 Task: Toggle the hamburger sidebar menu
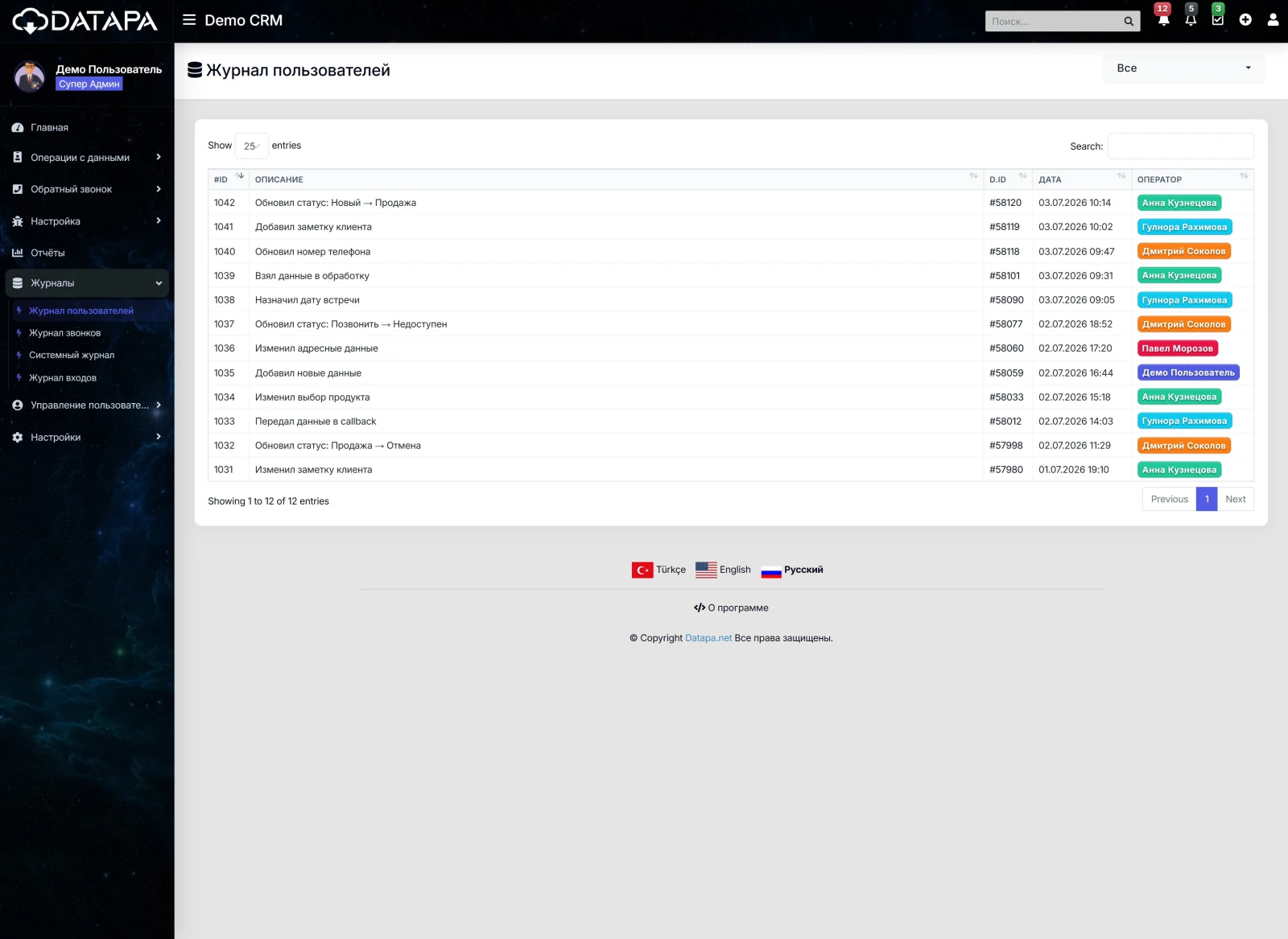[x=189, y=20]
